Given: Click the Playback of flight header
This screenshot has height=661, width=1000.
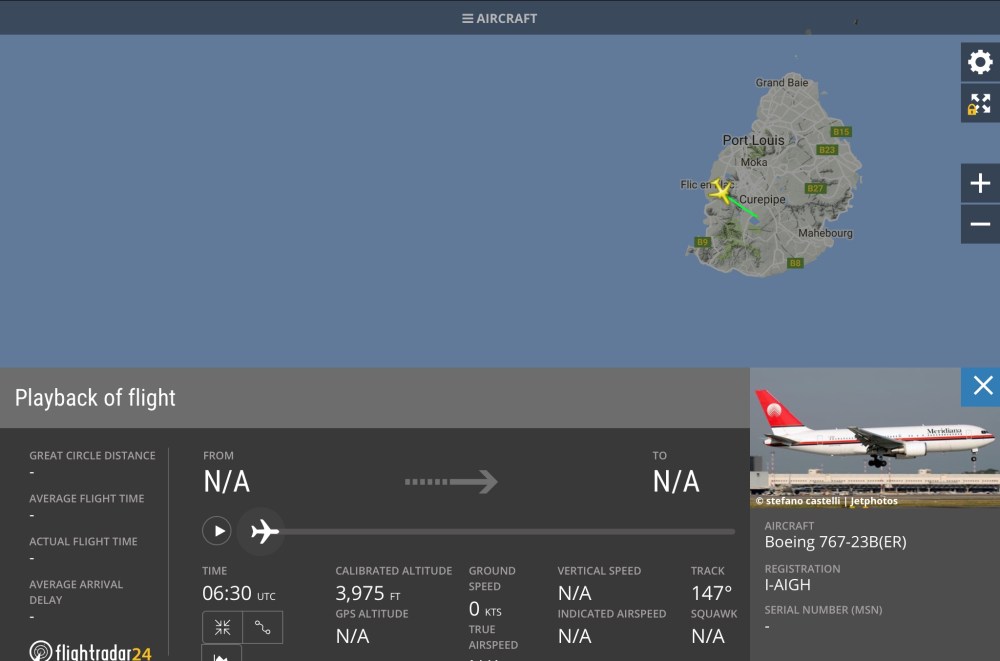Looking at the screenshot, I should 95,398.
